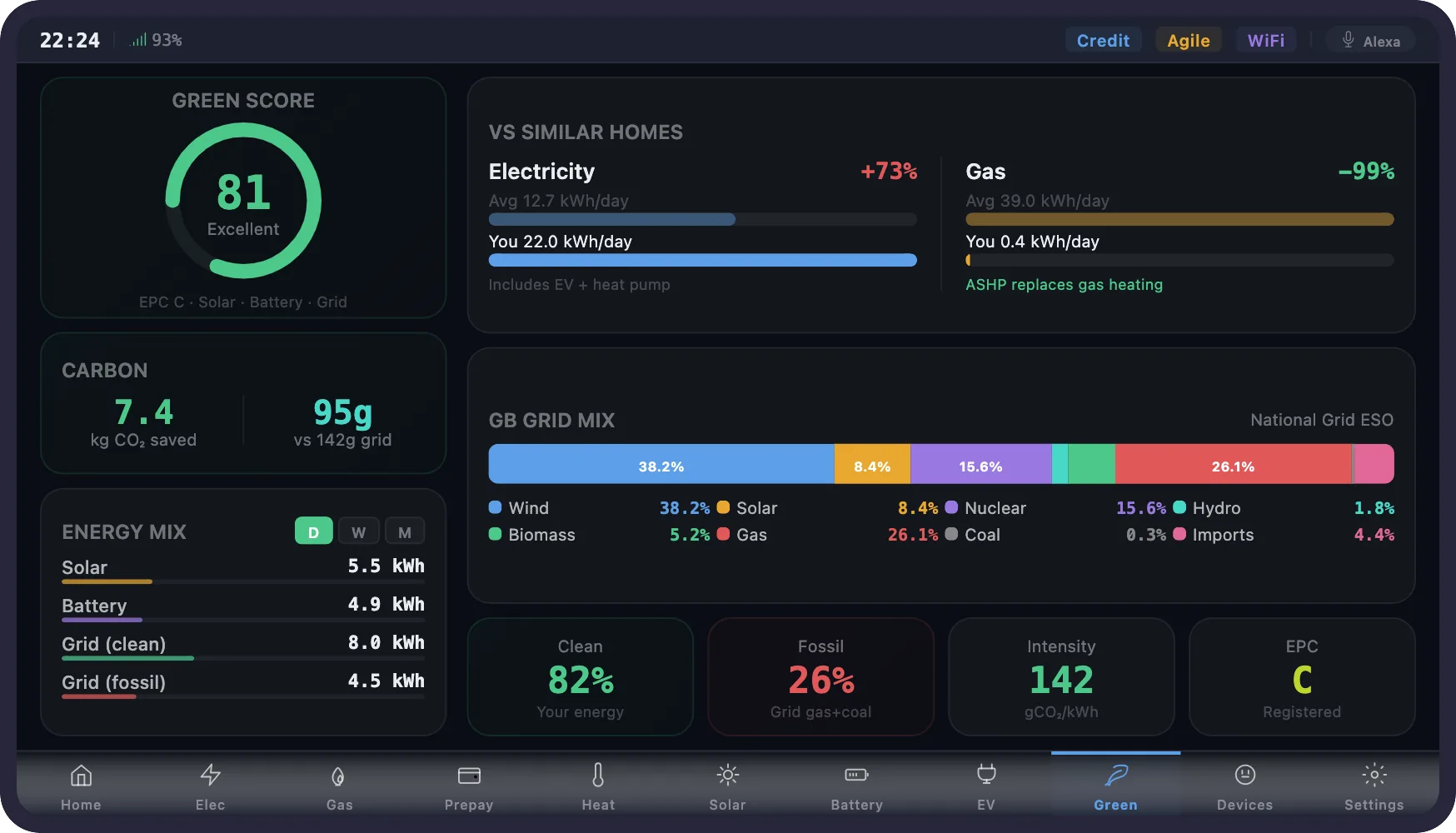The image size is (1456, 833).
Task: Keep Energy Mix on daily view
Action: point(313,531)
